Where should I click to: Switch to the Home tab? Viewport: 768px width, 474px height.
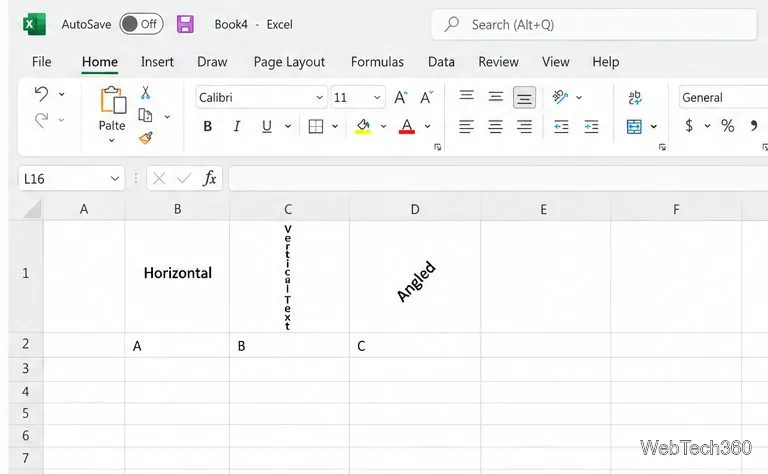click(x=99, y=62)
